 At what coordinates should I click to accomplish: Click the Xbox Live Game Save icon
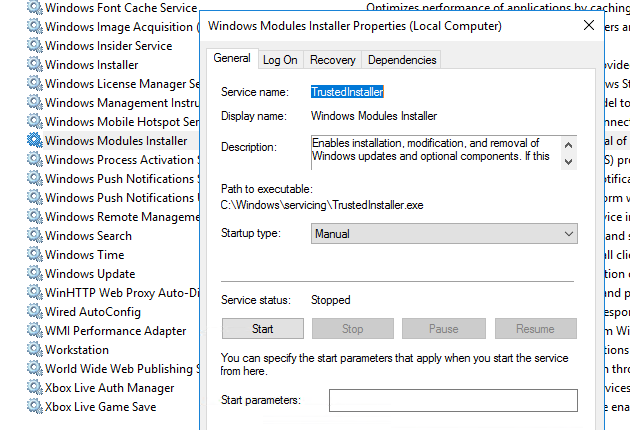tap(35, 406)
